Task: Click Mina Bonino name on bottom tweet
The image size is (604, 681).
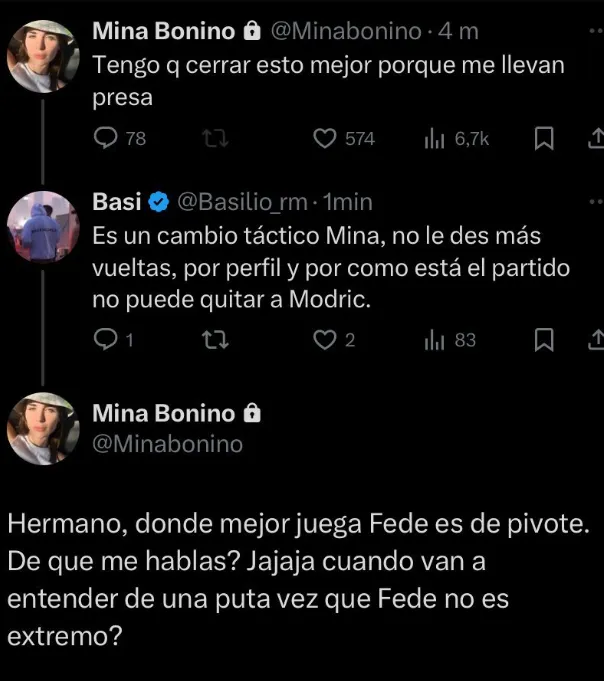Action: pyautogui.click(x=164, y=413)
